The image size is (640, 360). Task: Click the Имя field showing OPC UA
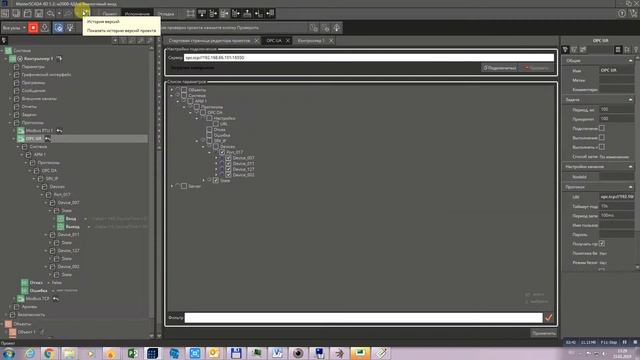click(616, 70)
